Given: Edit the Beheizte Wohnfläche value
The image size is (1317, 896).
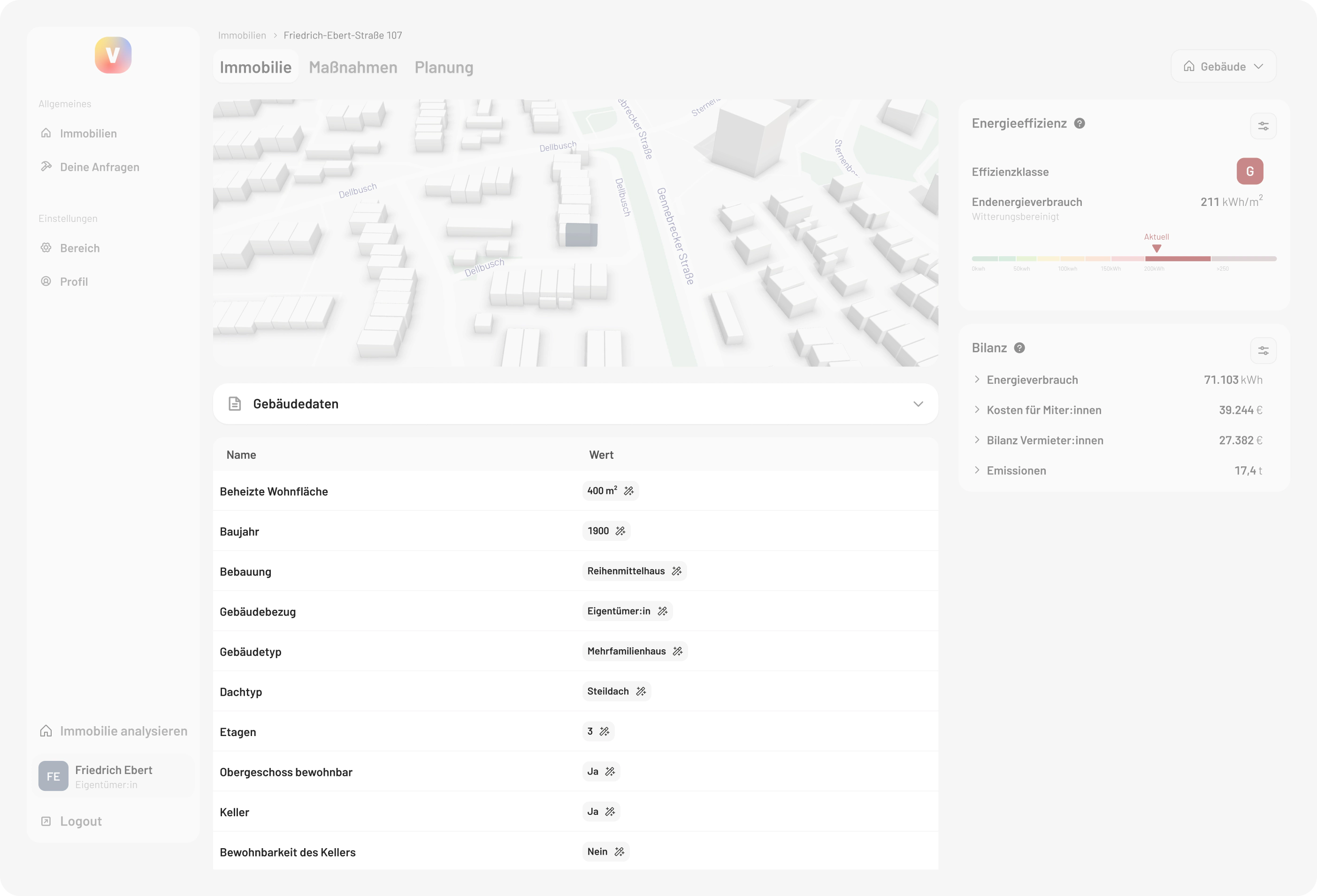Looking at the screenshot, I should (x=629, y=491).
